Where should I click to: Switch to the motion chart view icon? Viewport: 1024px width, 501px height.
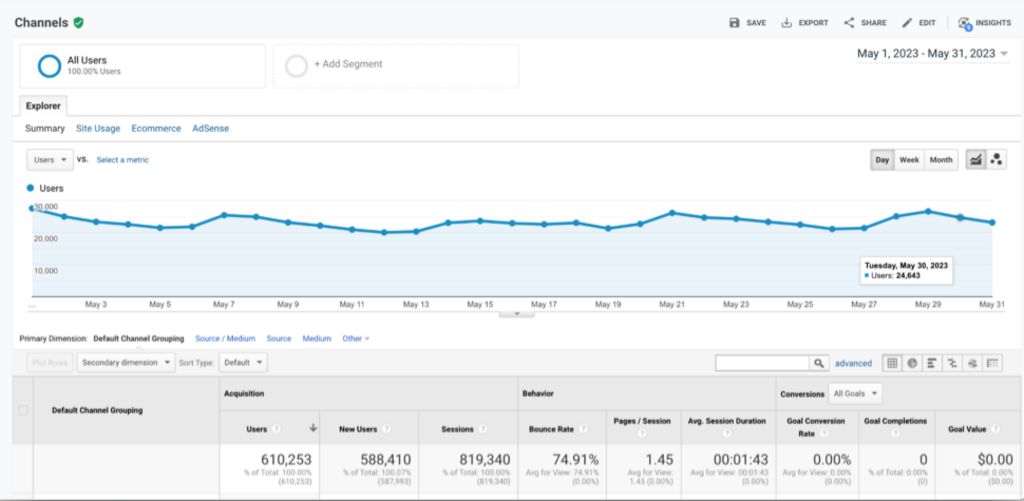click(996, 160)
